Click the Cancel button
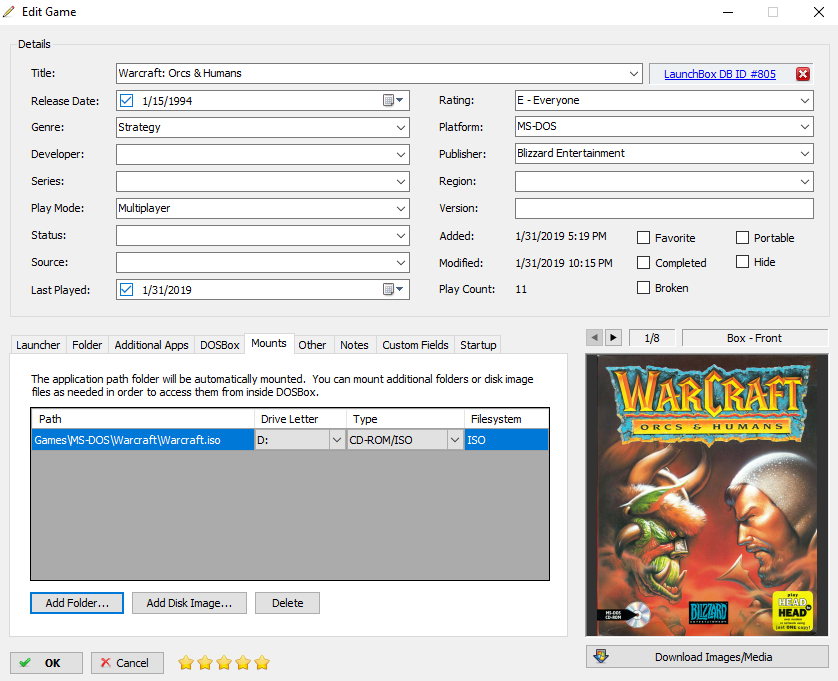The width and height of the screenshot is (838, 681). pyautogui.click(x=127, y=663)
